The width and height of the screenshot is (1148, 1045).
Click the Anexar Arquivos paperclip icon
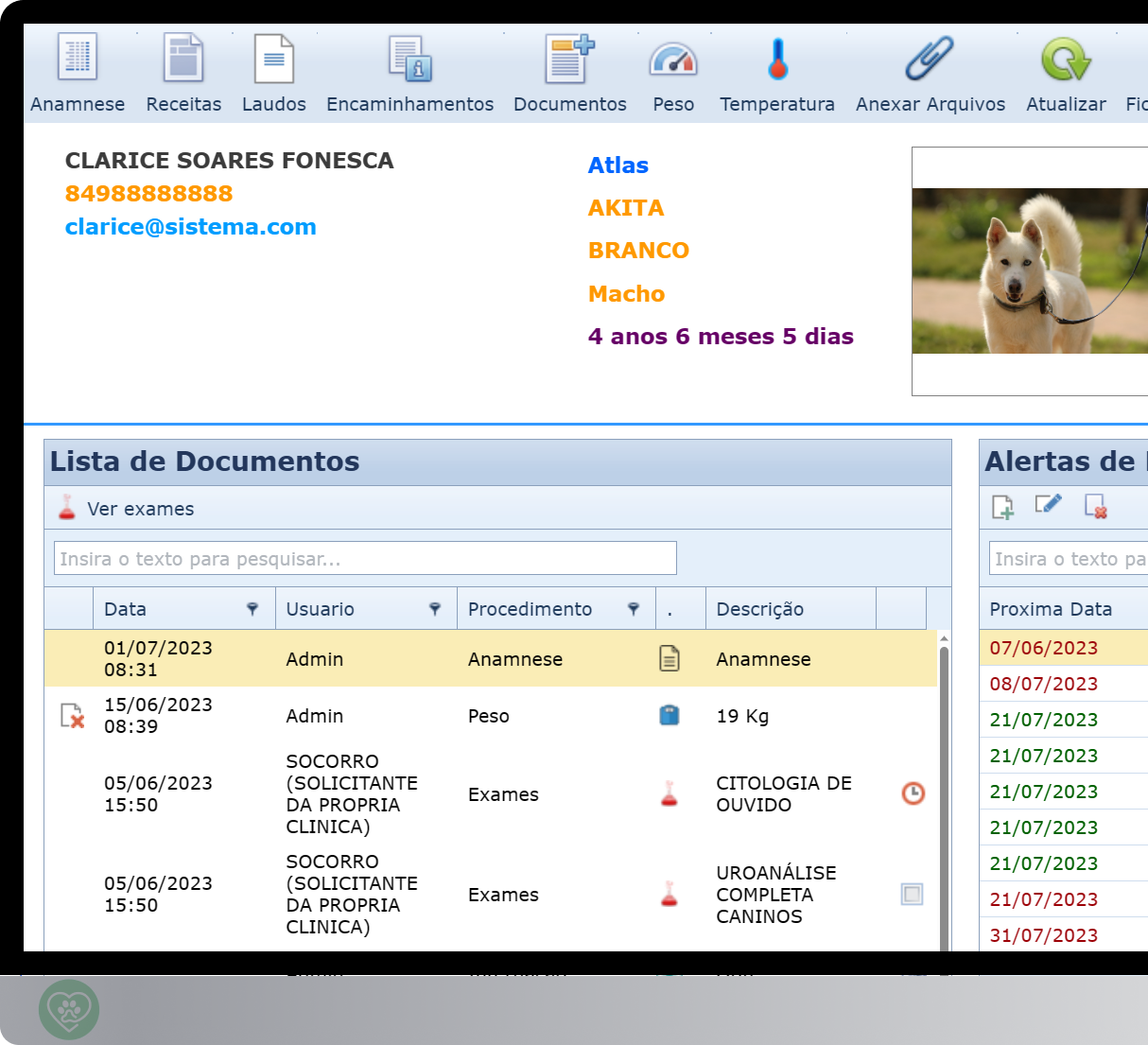[x=929, y=57]
